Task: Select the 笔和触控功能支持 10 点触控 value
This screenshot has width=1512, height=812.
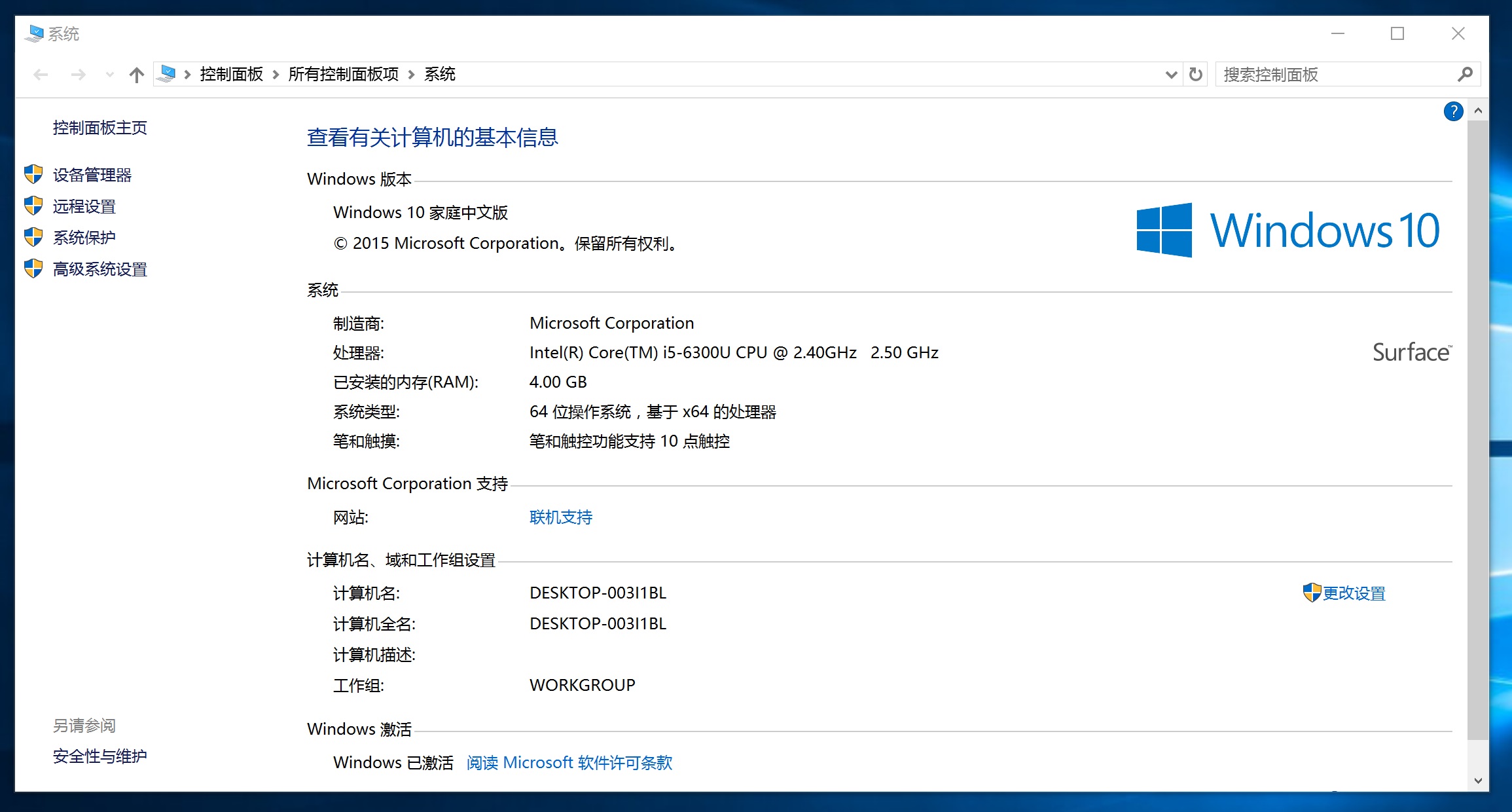Action: 629,441
